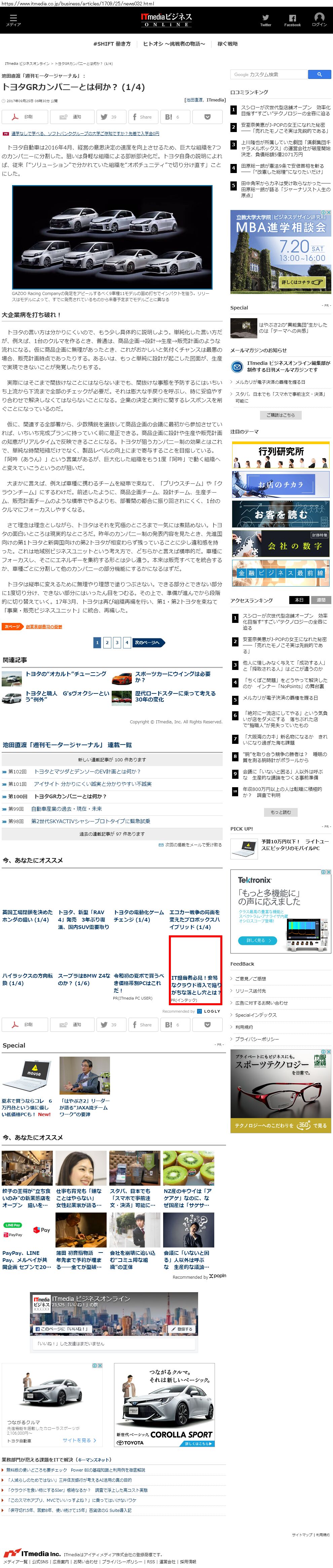Click the blue search magnifier button
333x1568 pixels.
(319, 74)
